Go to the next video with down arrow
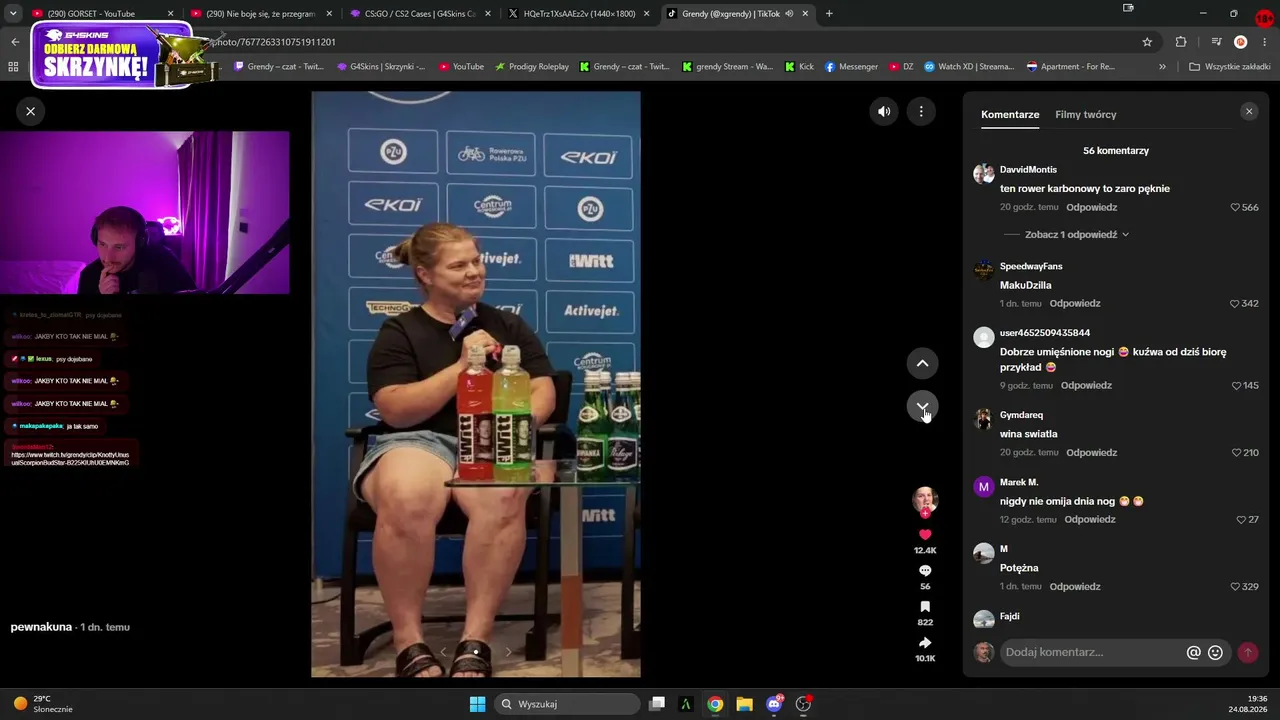Image resolution: width=1280 pixels, height=720 pixels. 922,407
